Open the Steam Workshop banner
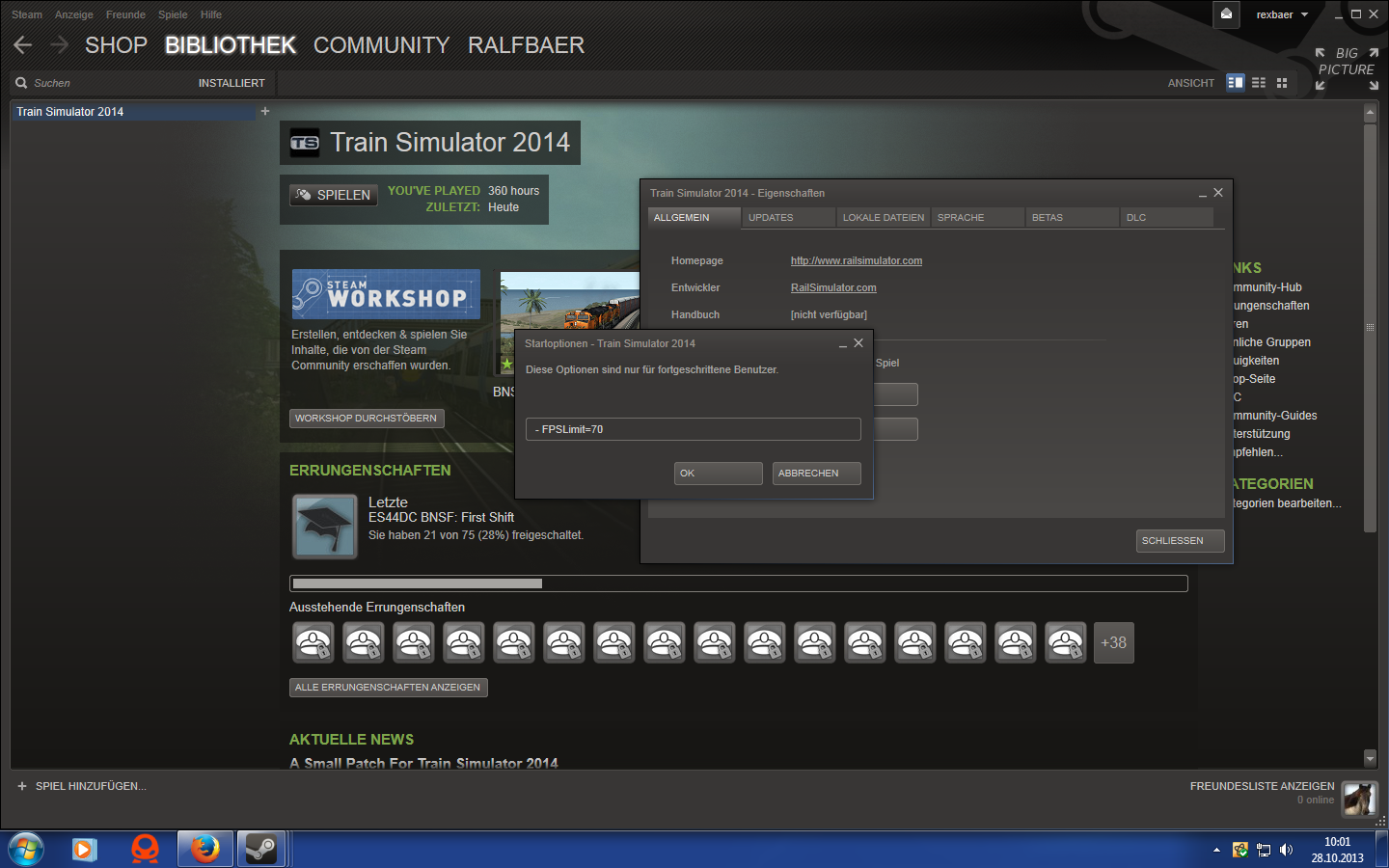Viewport: 1389px width, 868px height. pos(386,294)
